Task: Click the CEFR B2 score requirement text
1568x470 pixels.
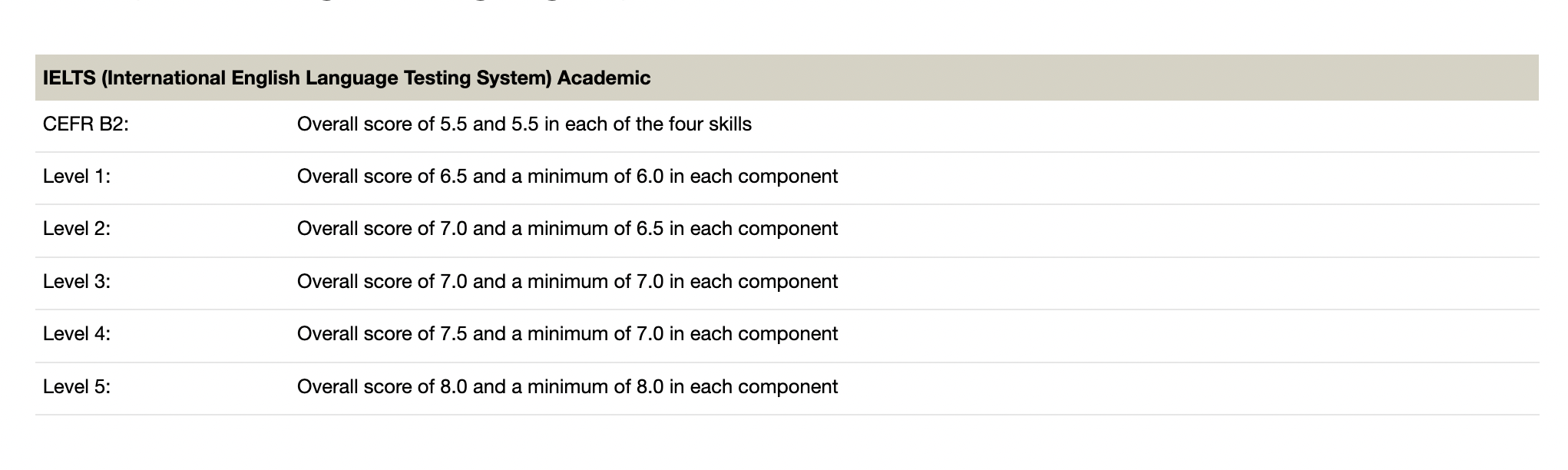Action: tap(524, 124)
